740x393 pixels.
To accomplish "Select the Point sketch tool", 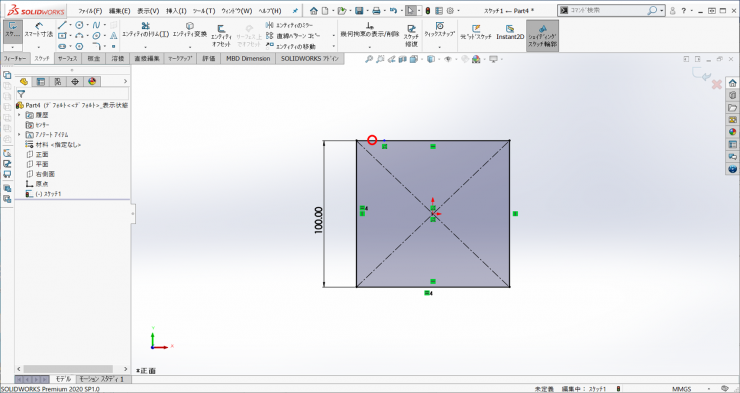I will coord(113,46).
